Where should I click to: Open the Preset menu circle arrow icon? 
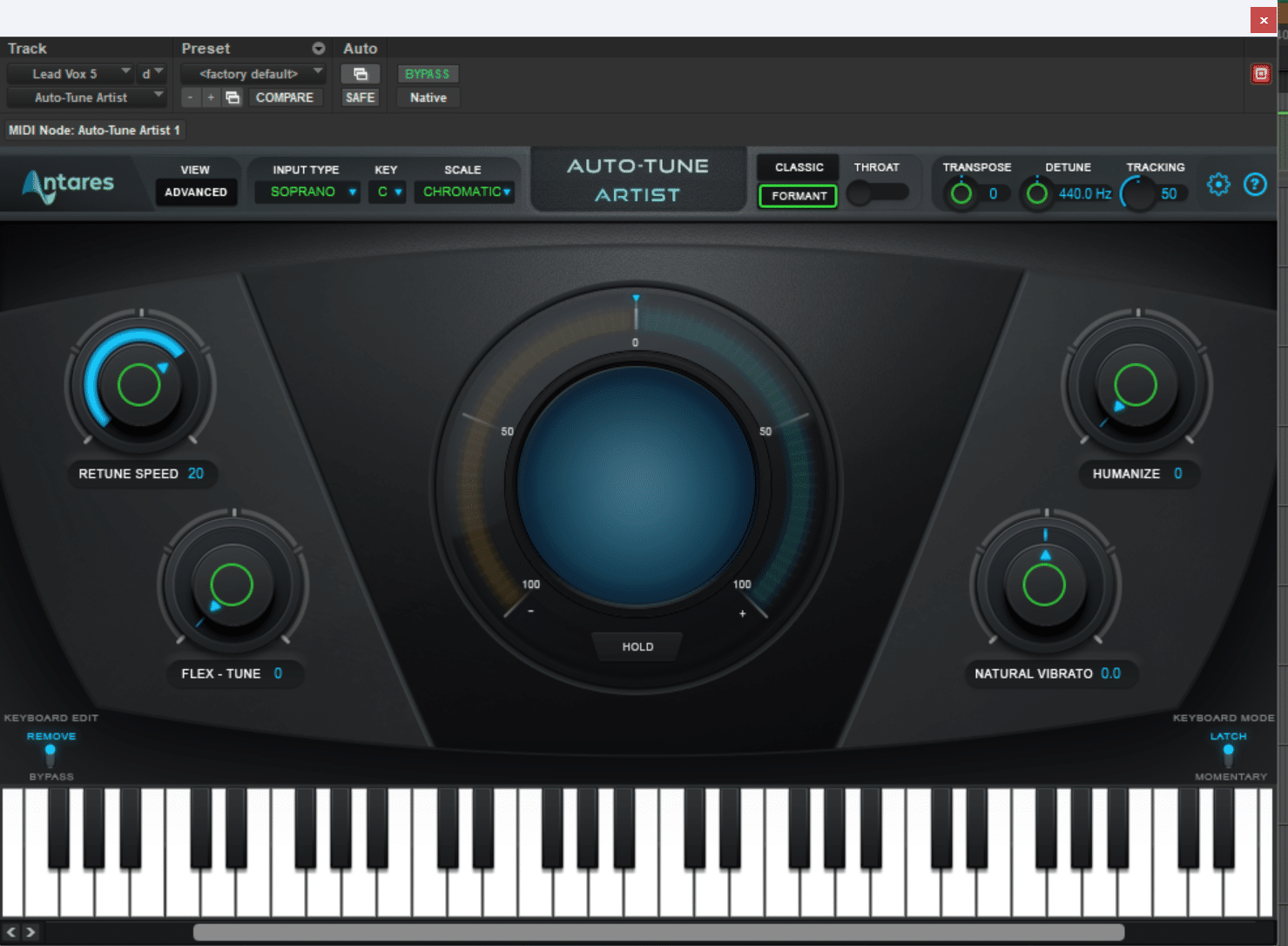319,49
